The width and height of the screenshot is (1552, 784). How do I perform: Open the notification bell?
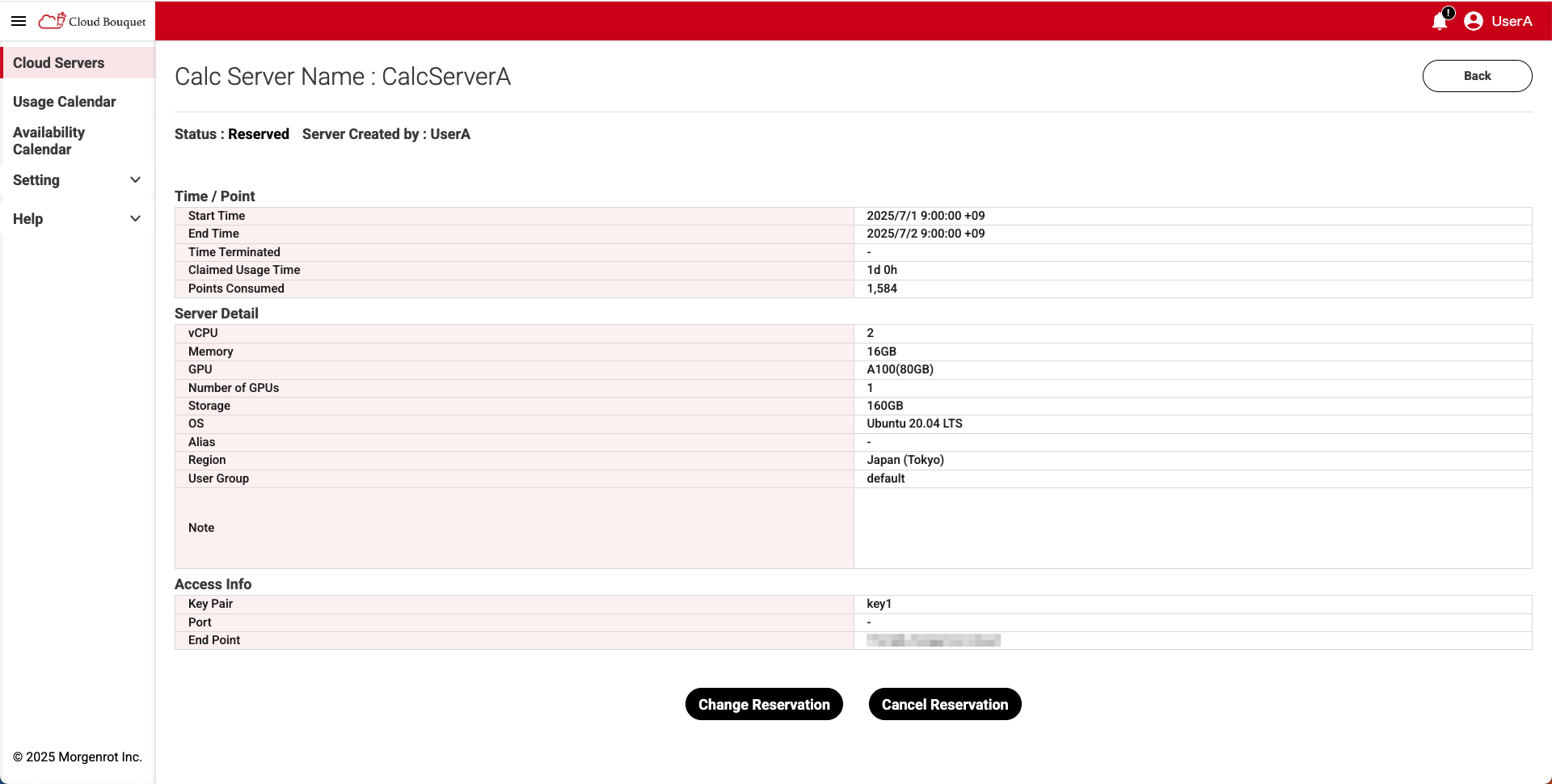click(x=1439, y=23)
